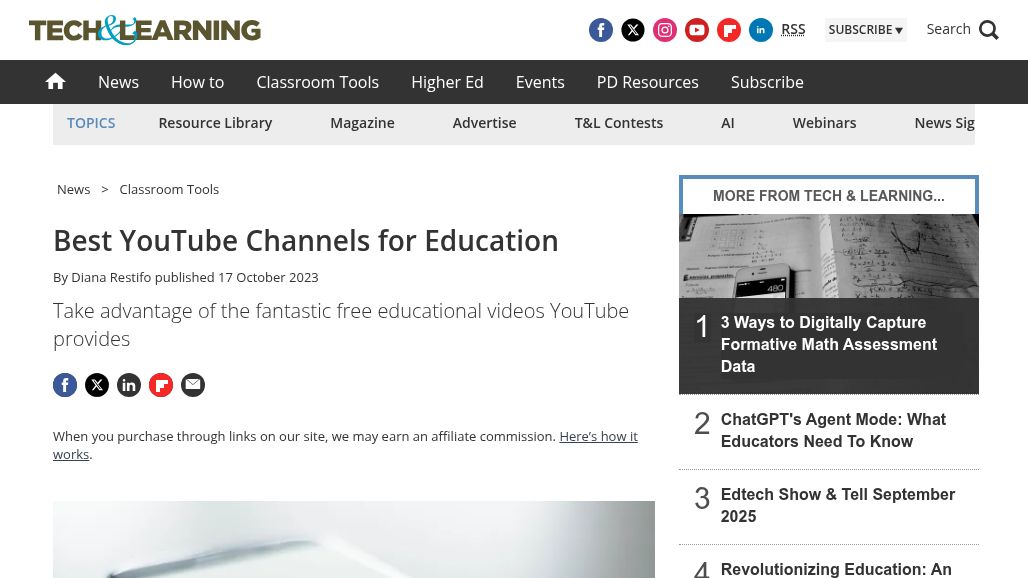Select Subscribe in the dark nav bar

(767, 82)
